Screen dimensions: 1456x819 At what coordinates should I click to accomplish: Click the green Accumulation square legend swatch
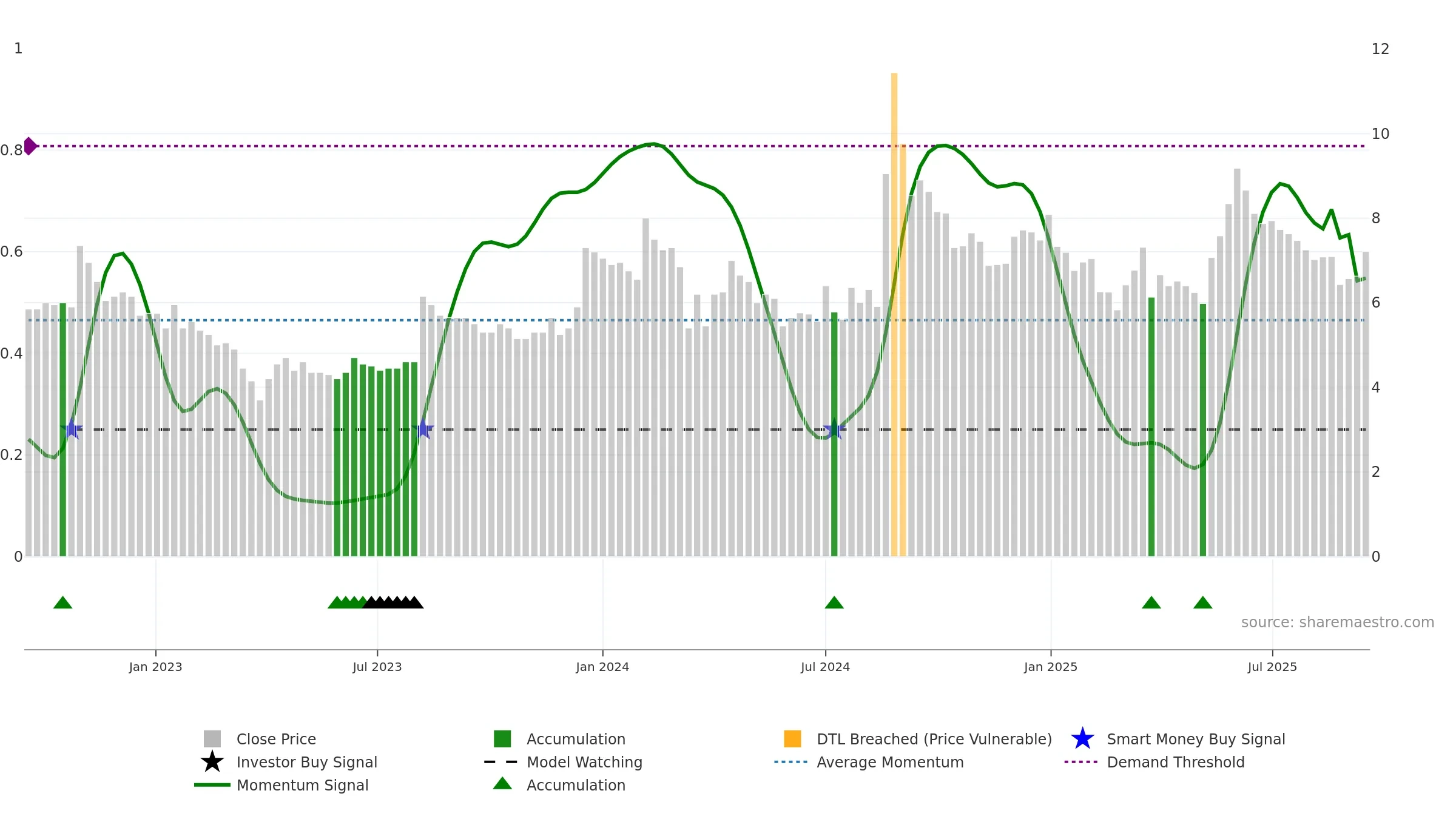[502, 739]
